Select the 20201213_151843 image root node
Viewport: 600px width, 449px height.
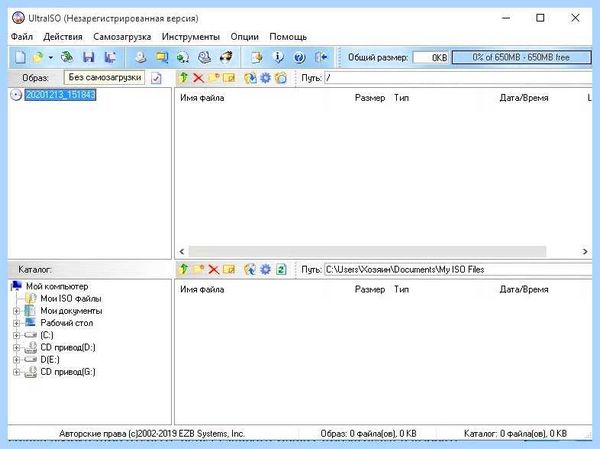(x=60, y=95)
